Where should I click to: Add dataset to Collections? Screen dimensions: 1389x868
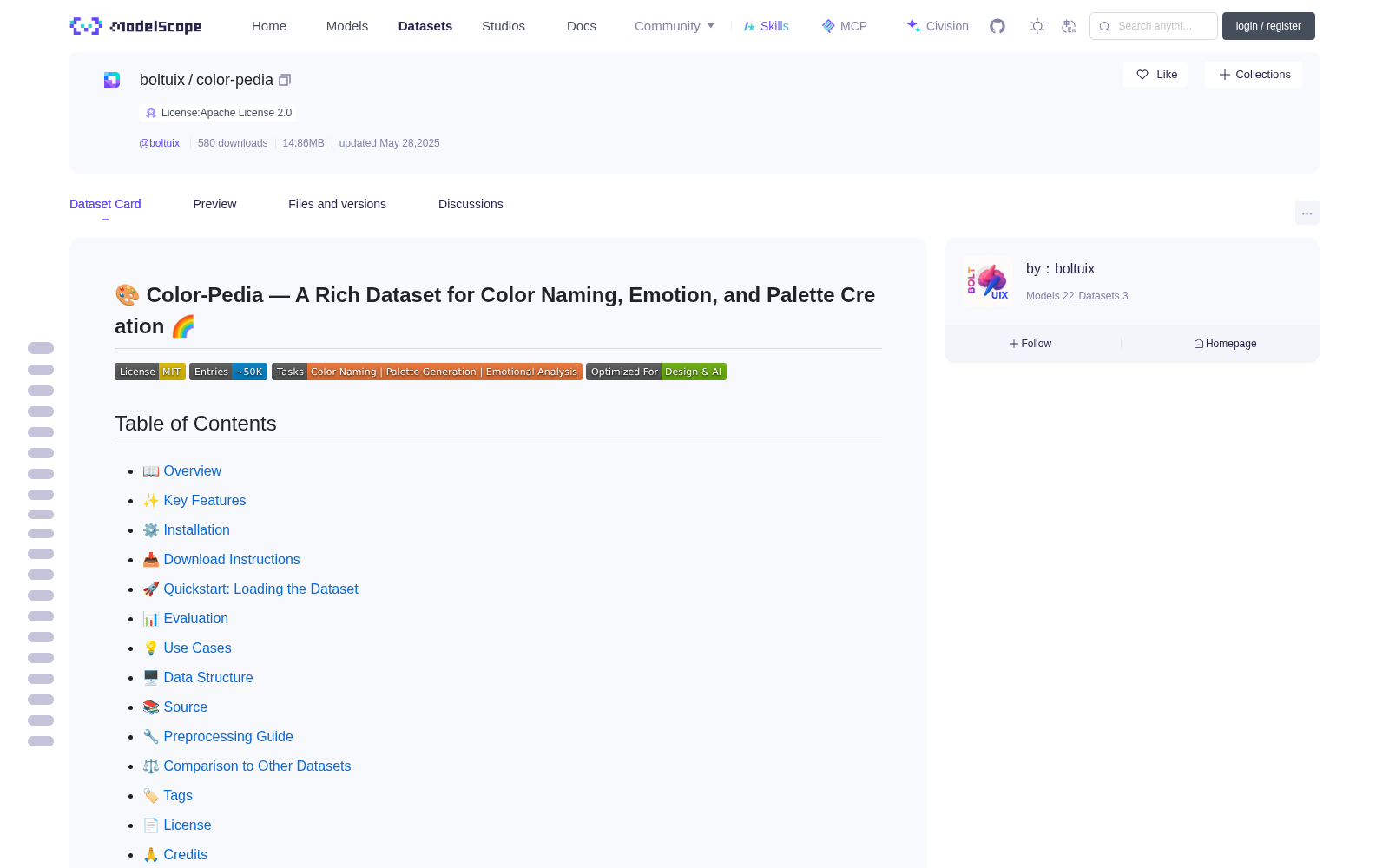tap(1254, 75)
